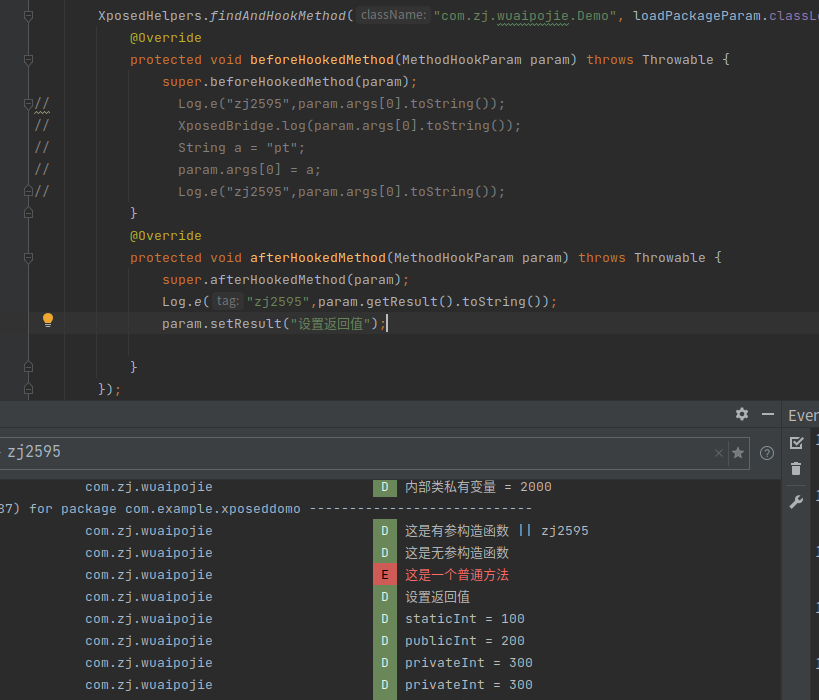Open the Event Log panel title
The image size is (819, 700).
point(803,416)
